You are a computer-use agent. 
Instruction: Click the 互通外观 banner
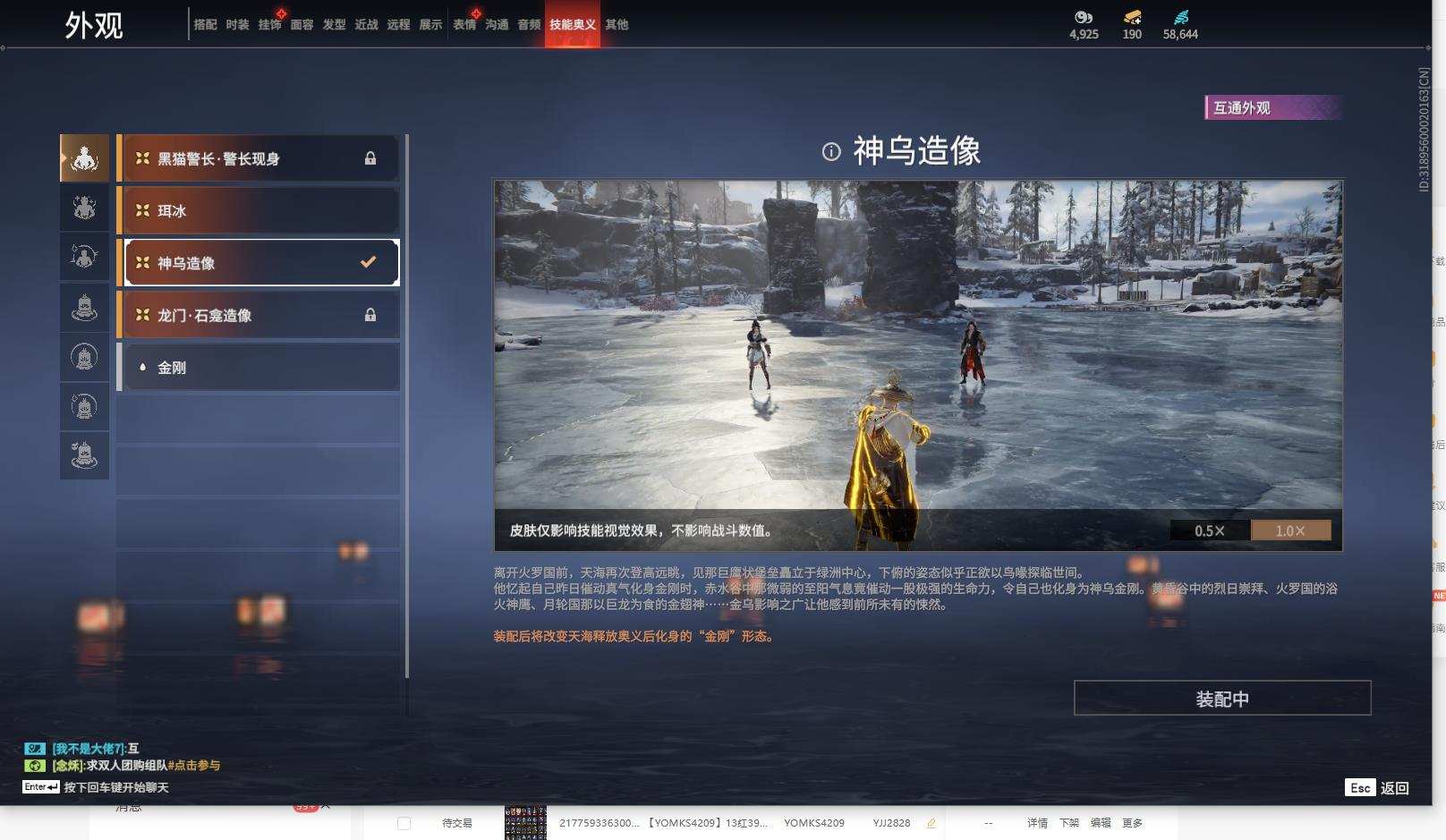(1273, 107)
